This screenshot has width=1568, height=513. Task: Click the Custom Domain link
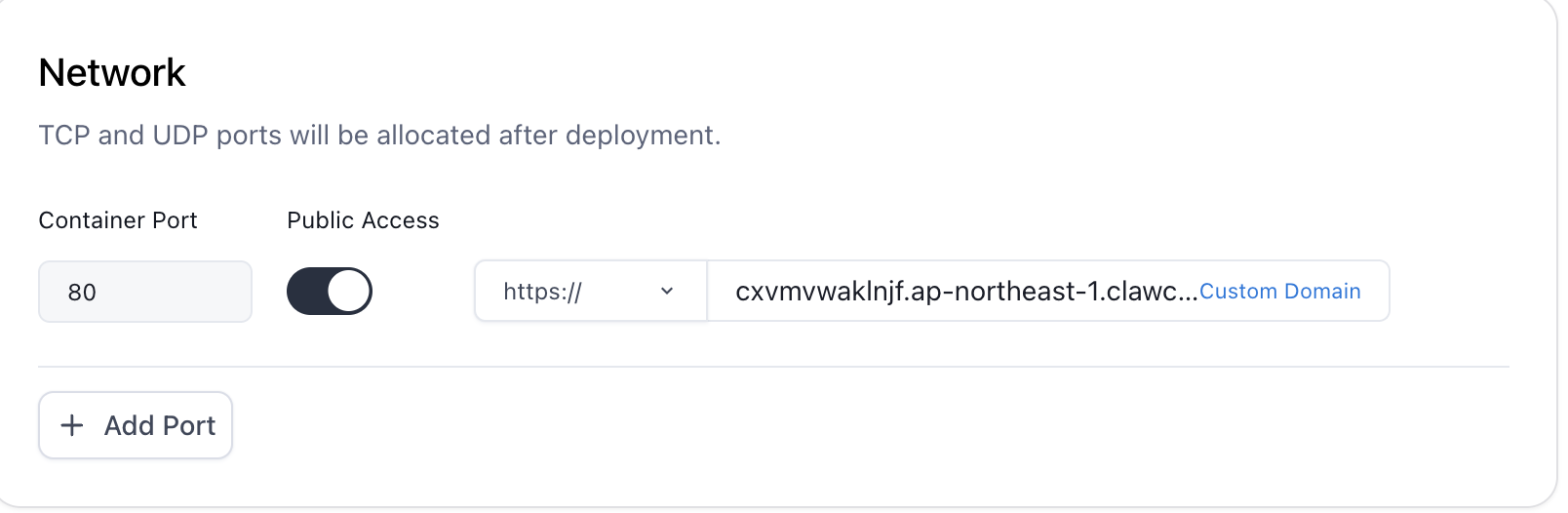tap(1279, 291)
